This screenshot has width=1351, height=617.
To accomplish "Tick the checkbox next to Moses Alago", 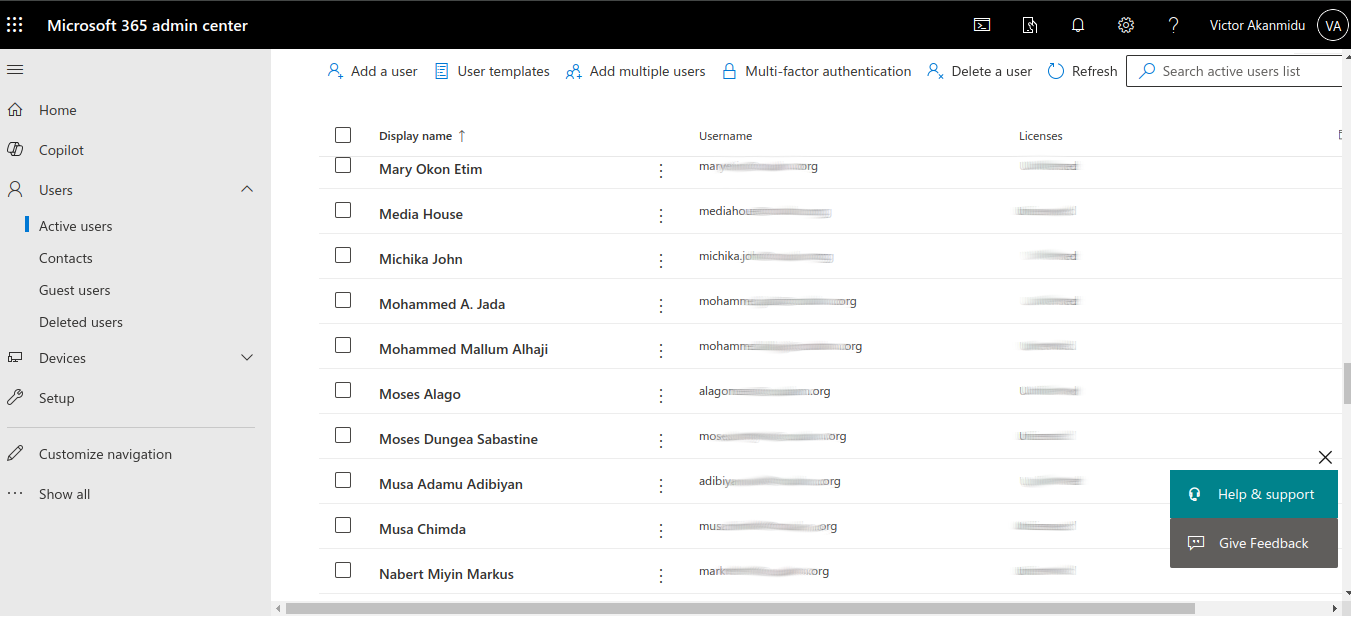I will [x=343, y=390].
